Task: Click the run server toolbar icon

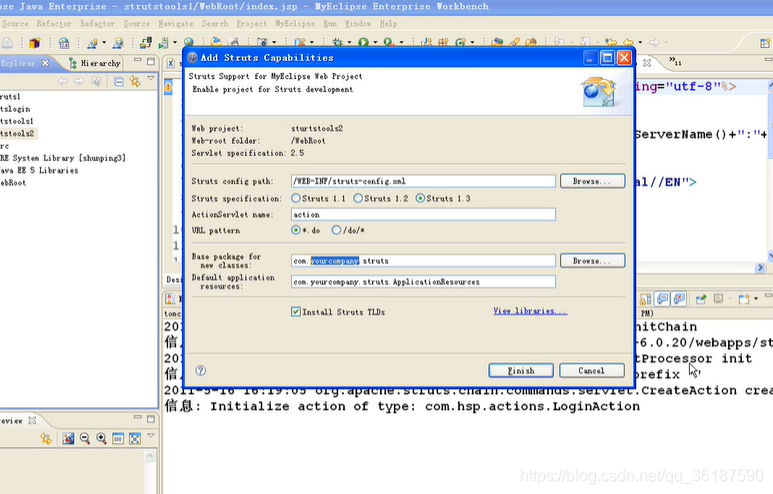Action: click(x=164, y=43)
